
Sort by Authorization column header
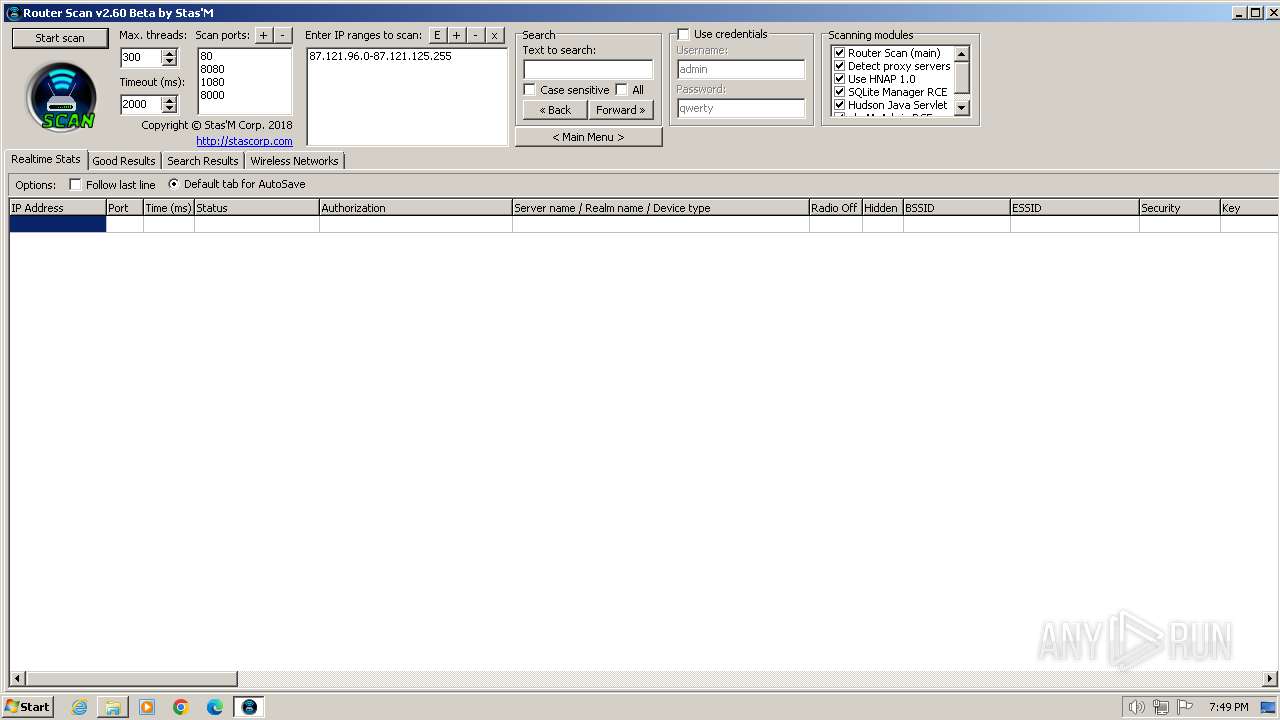[x=415, y=208]
